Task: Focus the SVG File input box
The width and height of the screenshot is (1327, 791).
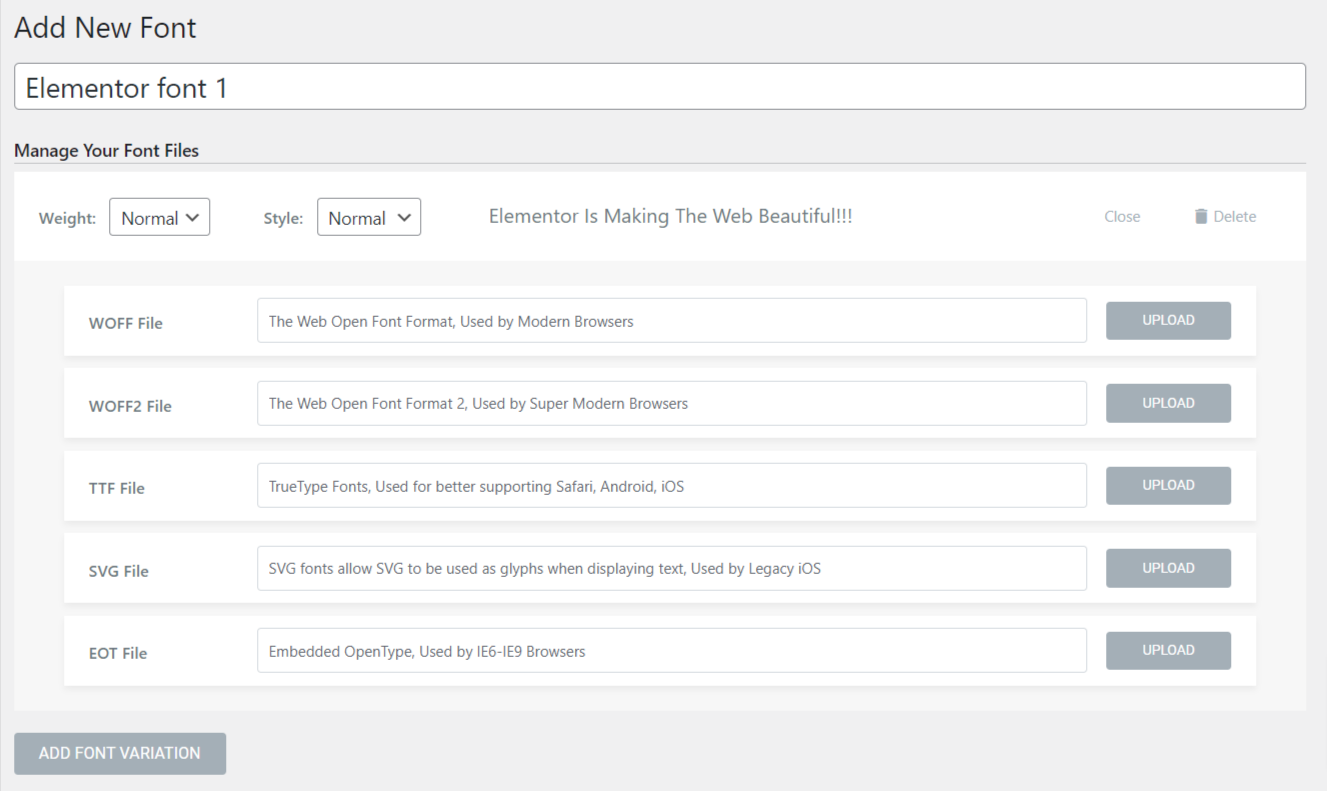Action: click(x=671, y=568)
